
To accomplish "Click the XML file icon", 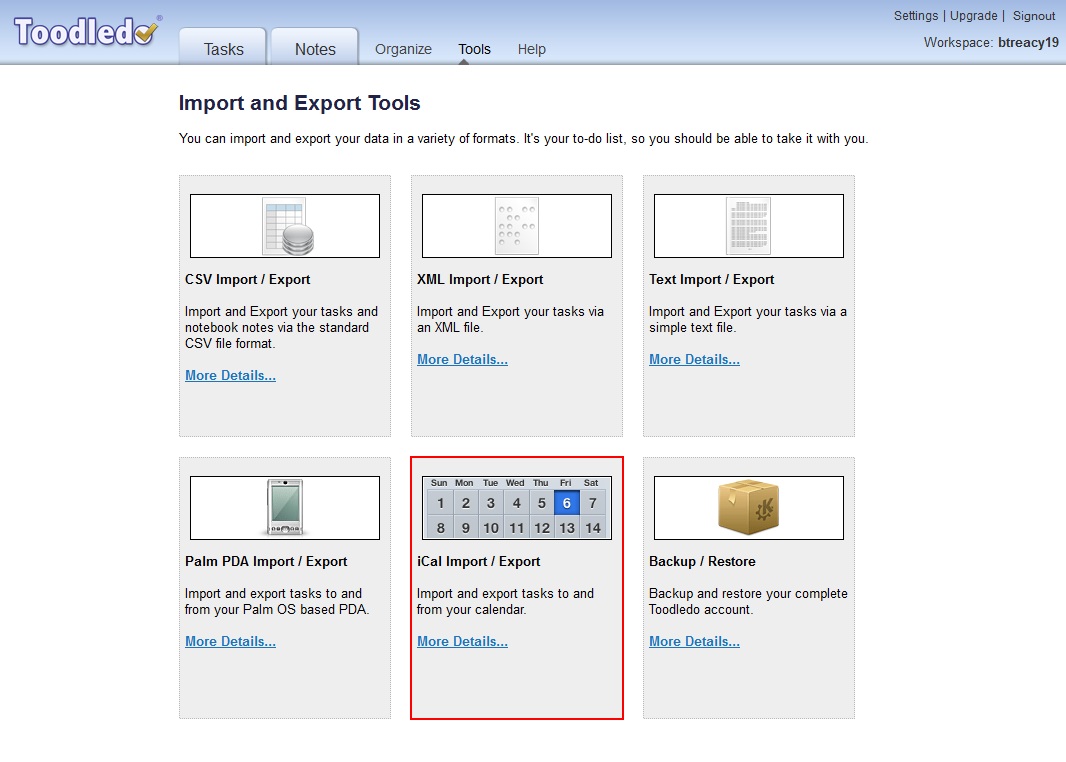I will pyautogui.click(x=517, y=226).
